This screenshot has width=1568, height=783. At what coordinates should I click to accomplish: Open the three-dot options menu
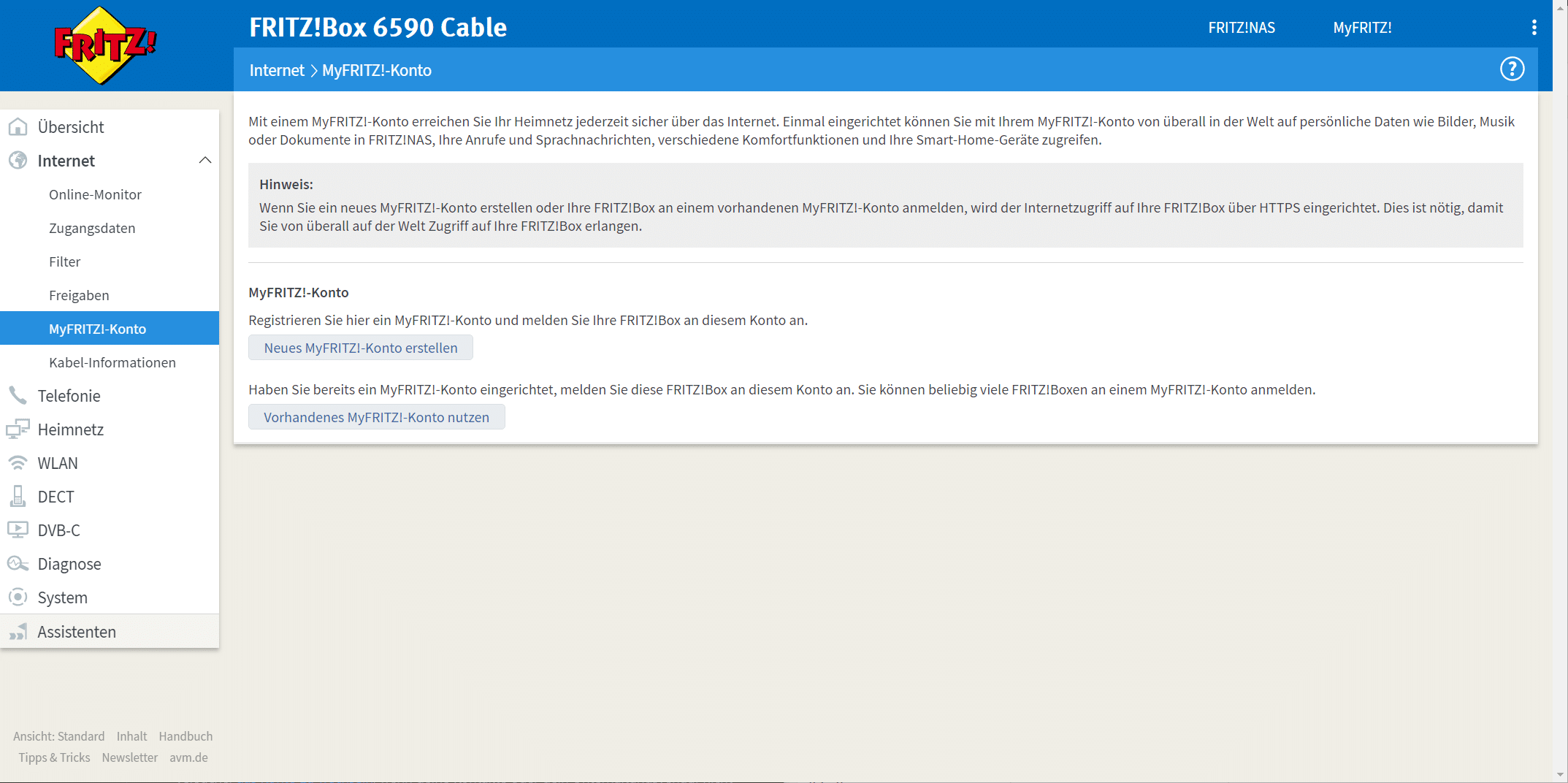(x=1534, y=28)
